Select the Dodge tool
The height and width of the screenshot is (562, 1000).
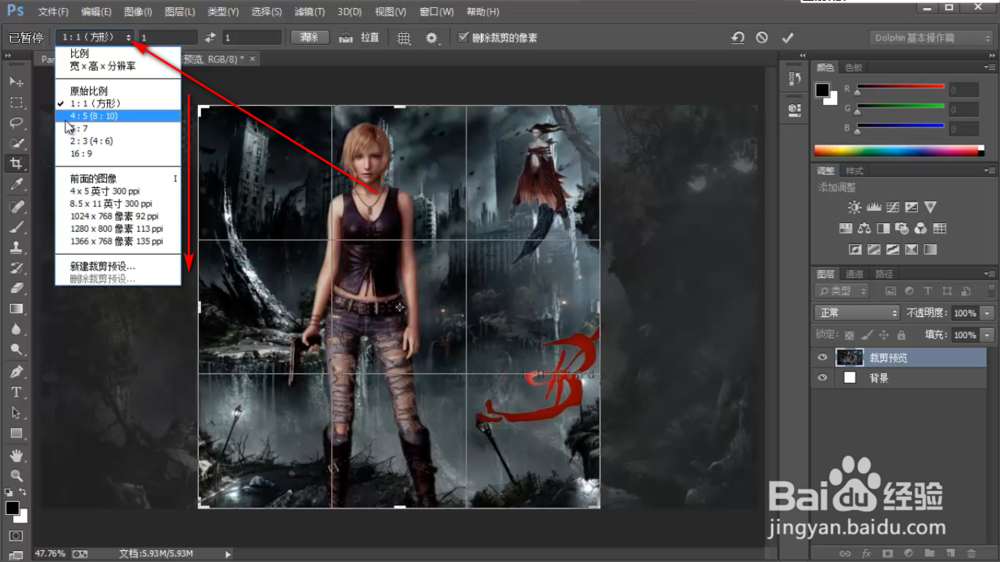pos(16,350)
